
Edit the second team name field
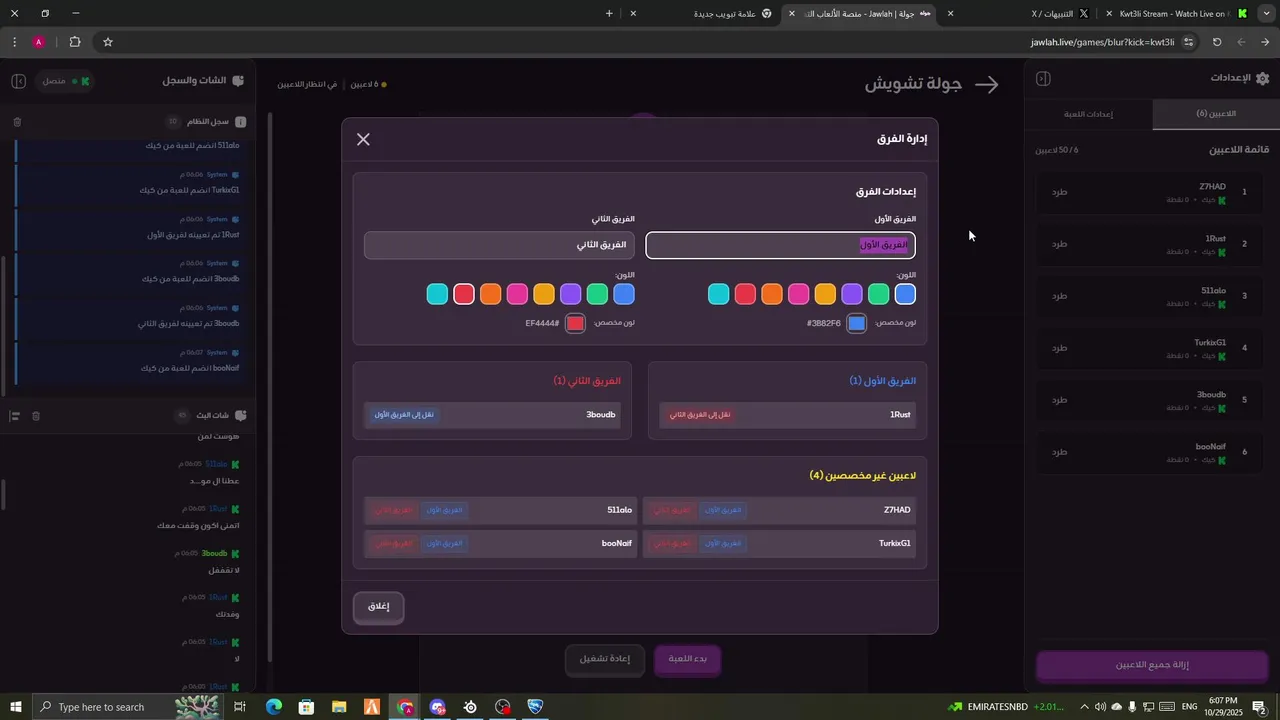500,245
